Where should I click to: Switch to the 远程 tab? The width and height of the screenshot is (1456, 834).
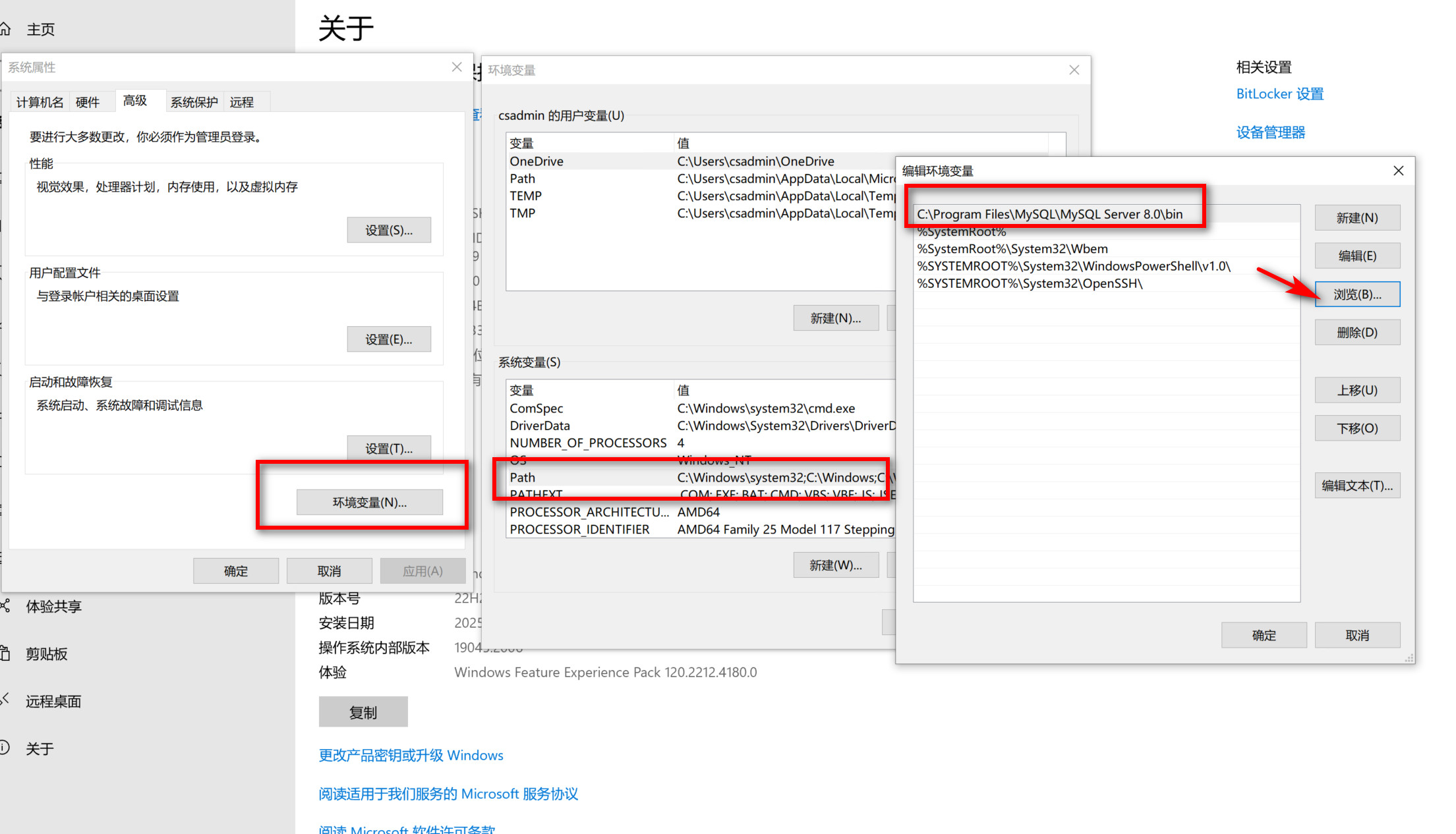pyautogui.click(x=241, y=101)
